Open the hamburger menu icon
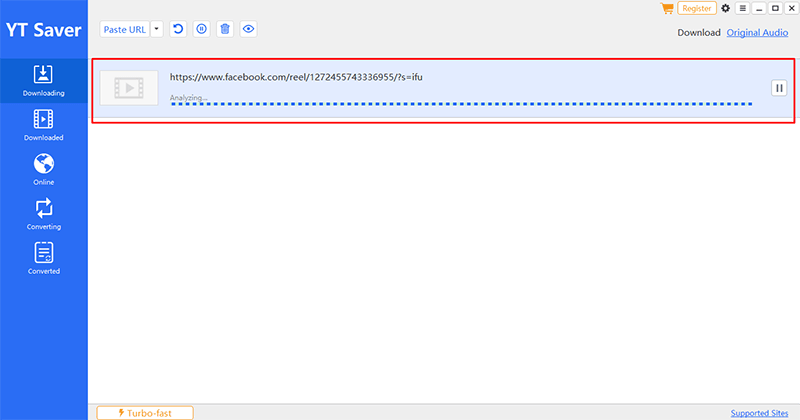 click(742, 8)
